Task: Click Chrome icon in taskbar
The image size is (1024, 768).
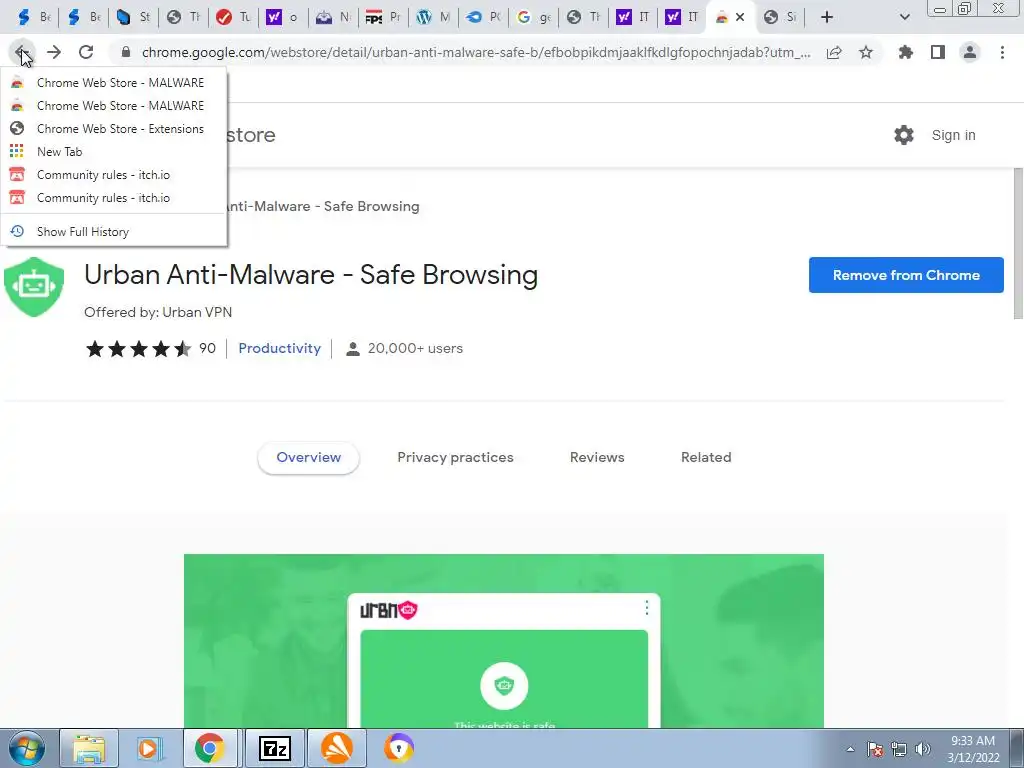Action: coord(209,748)
